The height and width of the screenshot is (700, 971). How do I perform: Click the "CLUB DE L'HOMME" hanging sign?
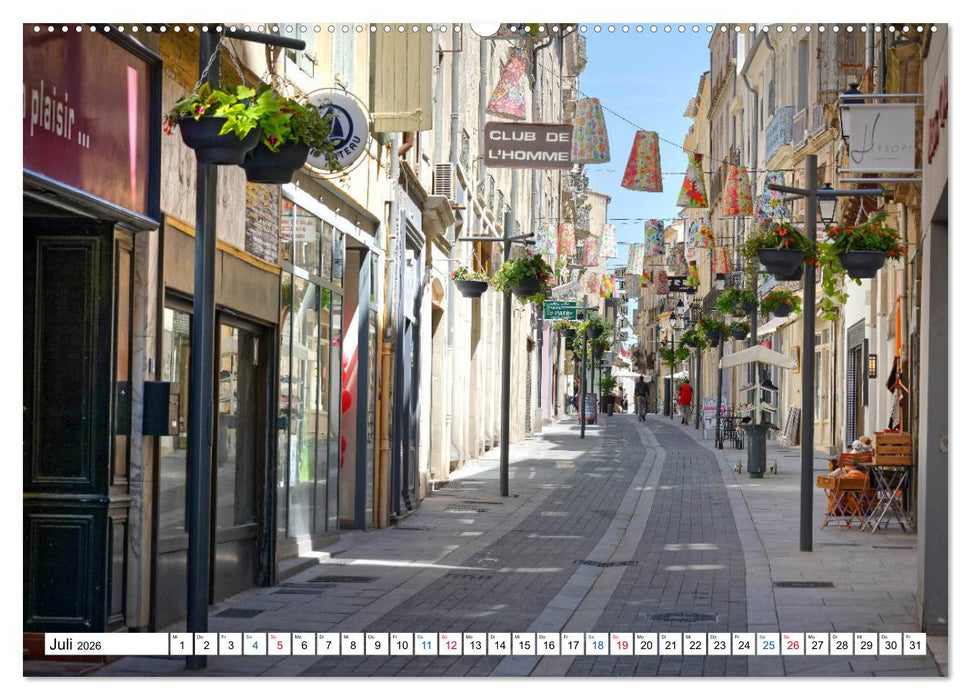tap(527, 145)
